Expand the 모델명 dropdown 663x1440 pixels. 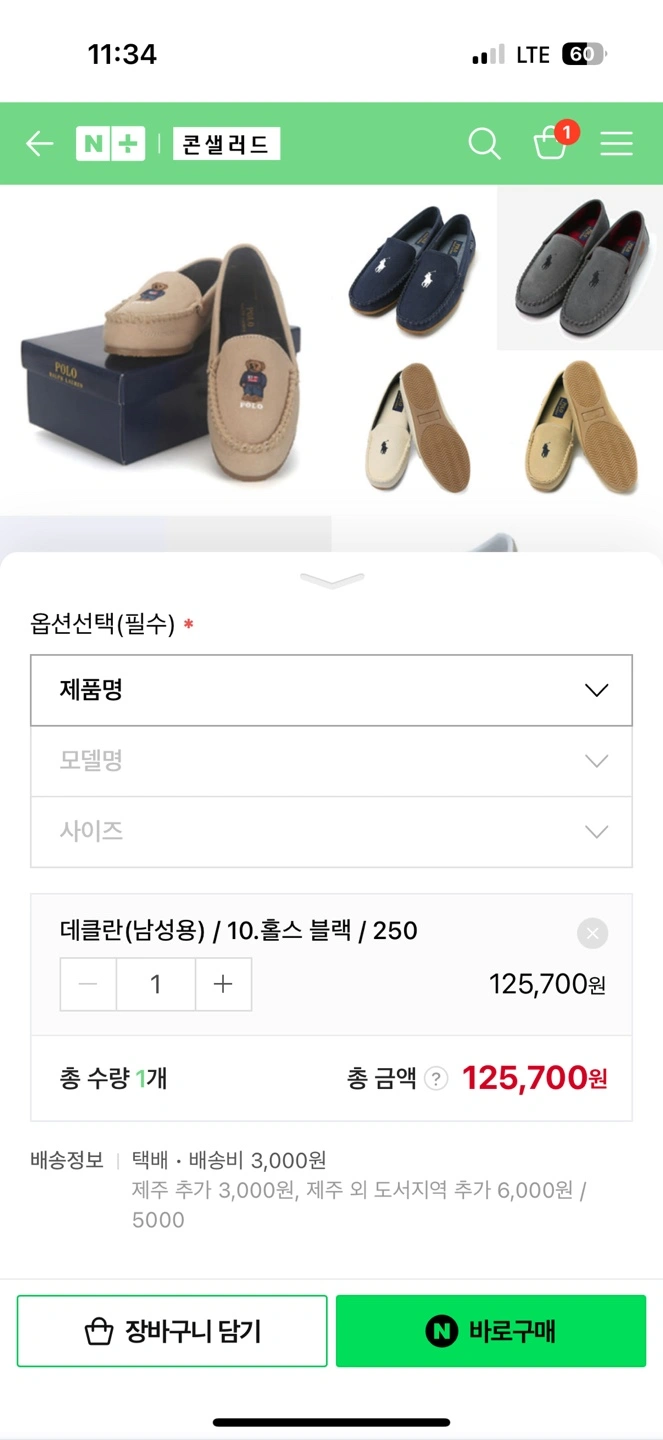(x=331, y=761)
